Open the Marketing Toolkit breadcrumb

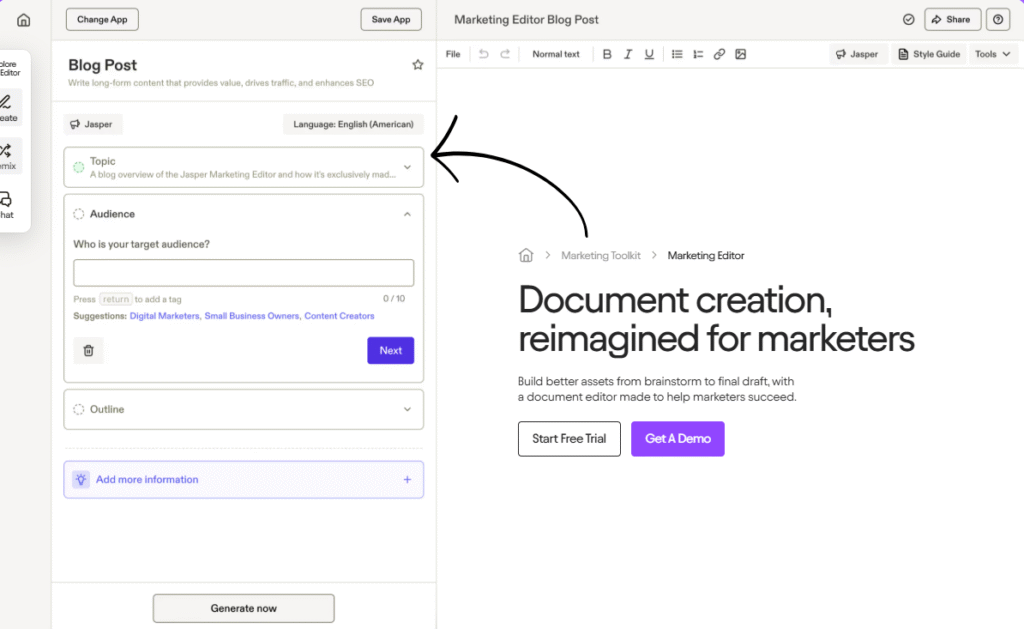pos(601,255)
